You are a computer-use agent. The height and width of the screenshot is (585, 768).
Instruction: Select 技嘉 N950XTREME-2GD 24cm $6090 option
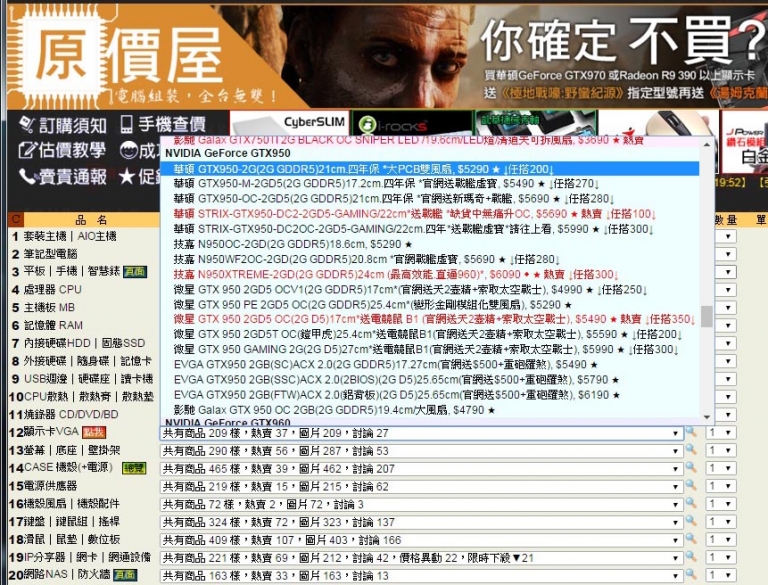(x=430, y=274)
